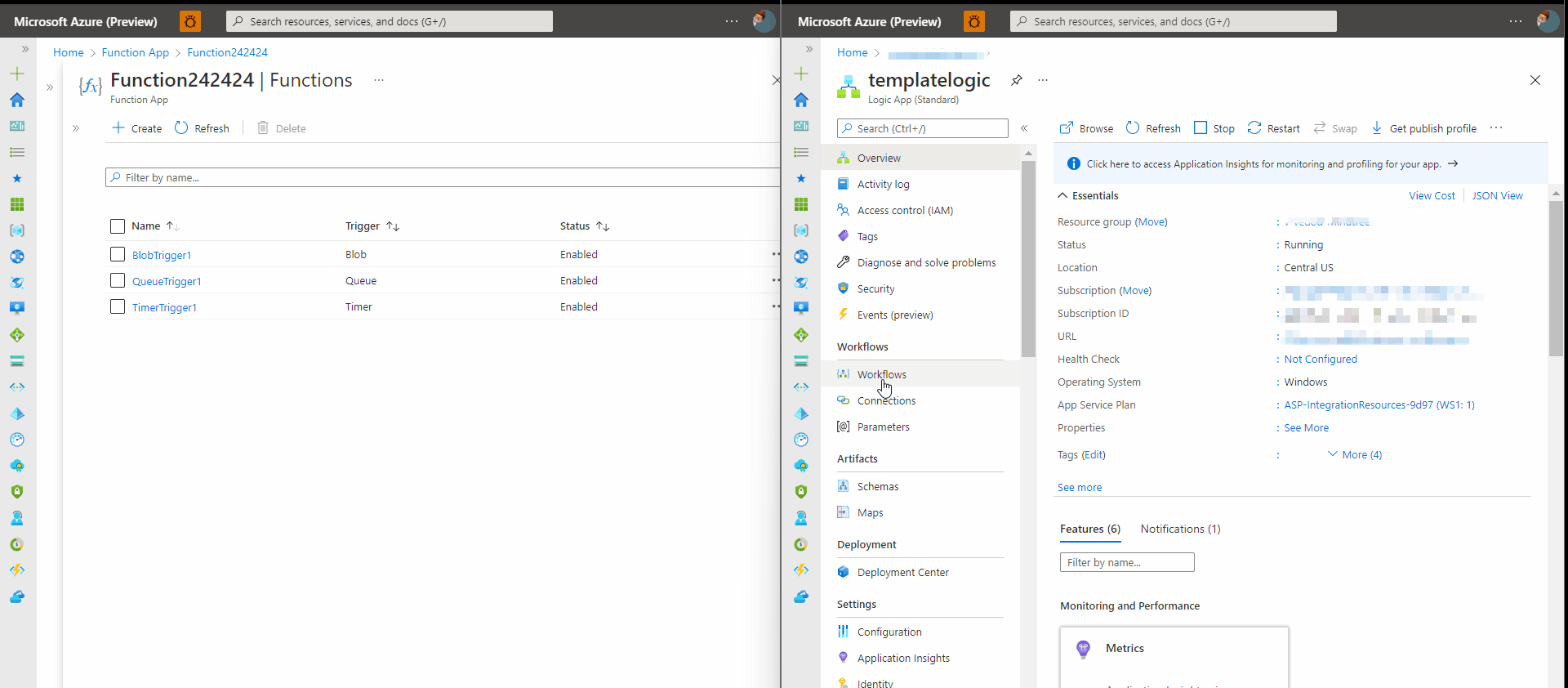Click Browse in templatelogic toolbar
Screen dimensions: 1568x688
point(1086,128)
